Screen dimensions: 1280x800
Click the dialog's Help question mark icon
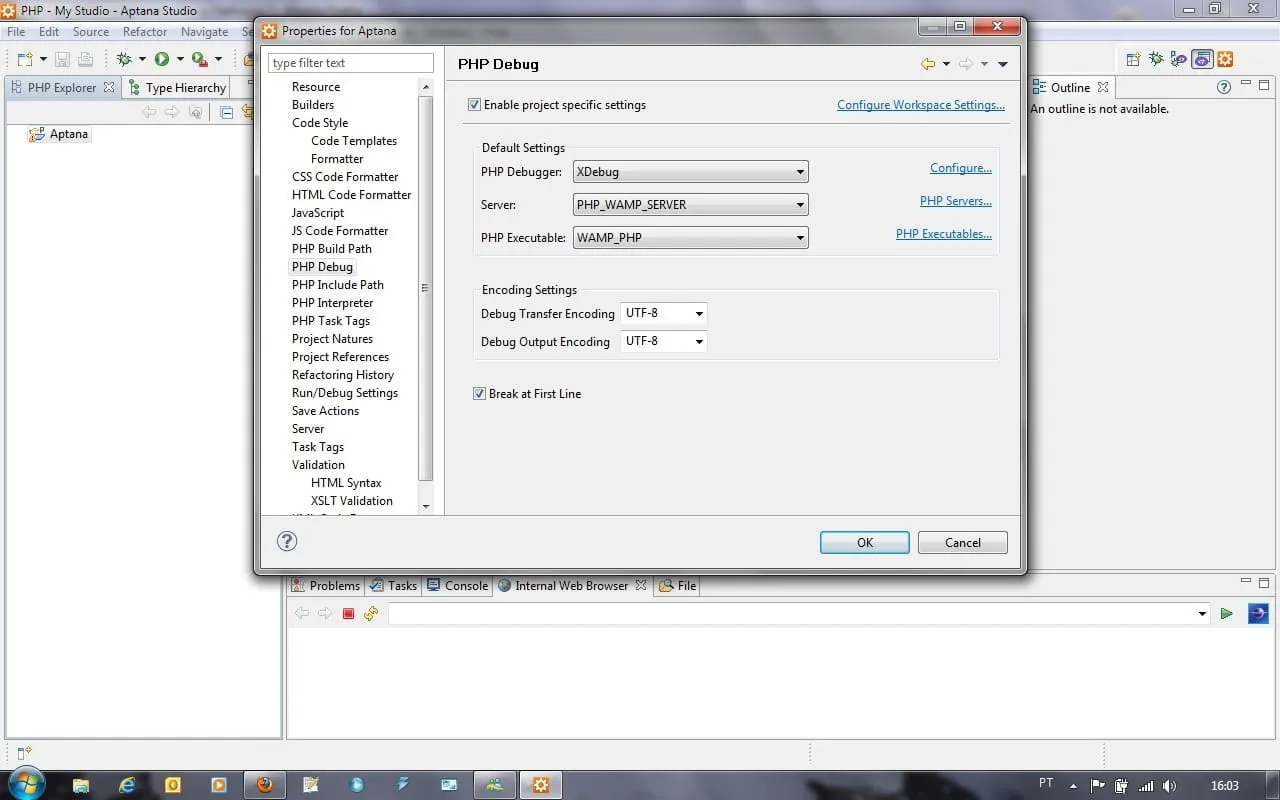287,541
